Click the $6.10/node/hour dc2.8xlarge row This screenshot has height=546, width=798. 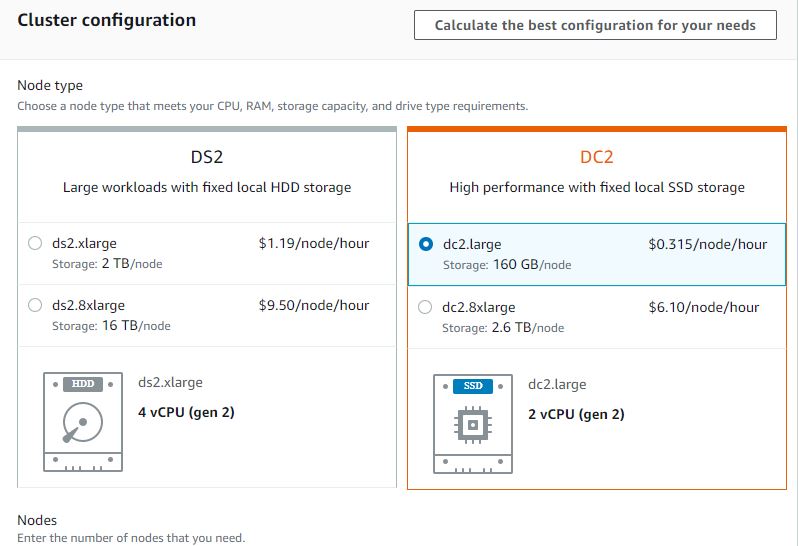pos(597,317)
